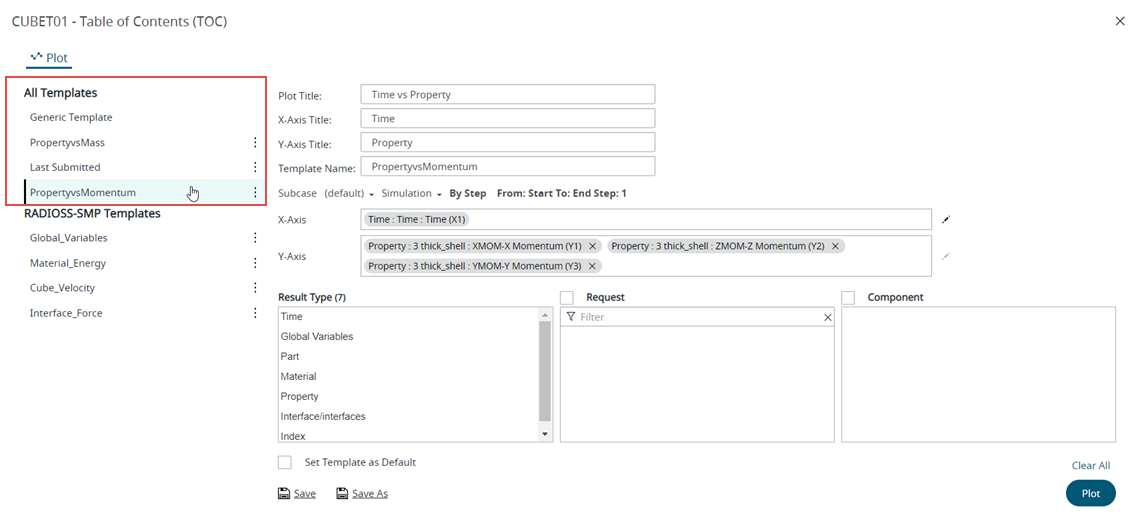Click the X-Axis edit pencil icon

coord(945,220)
